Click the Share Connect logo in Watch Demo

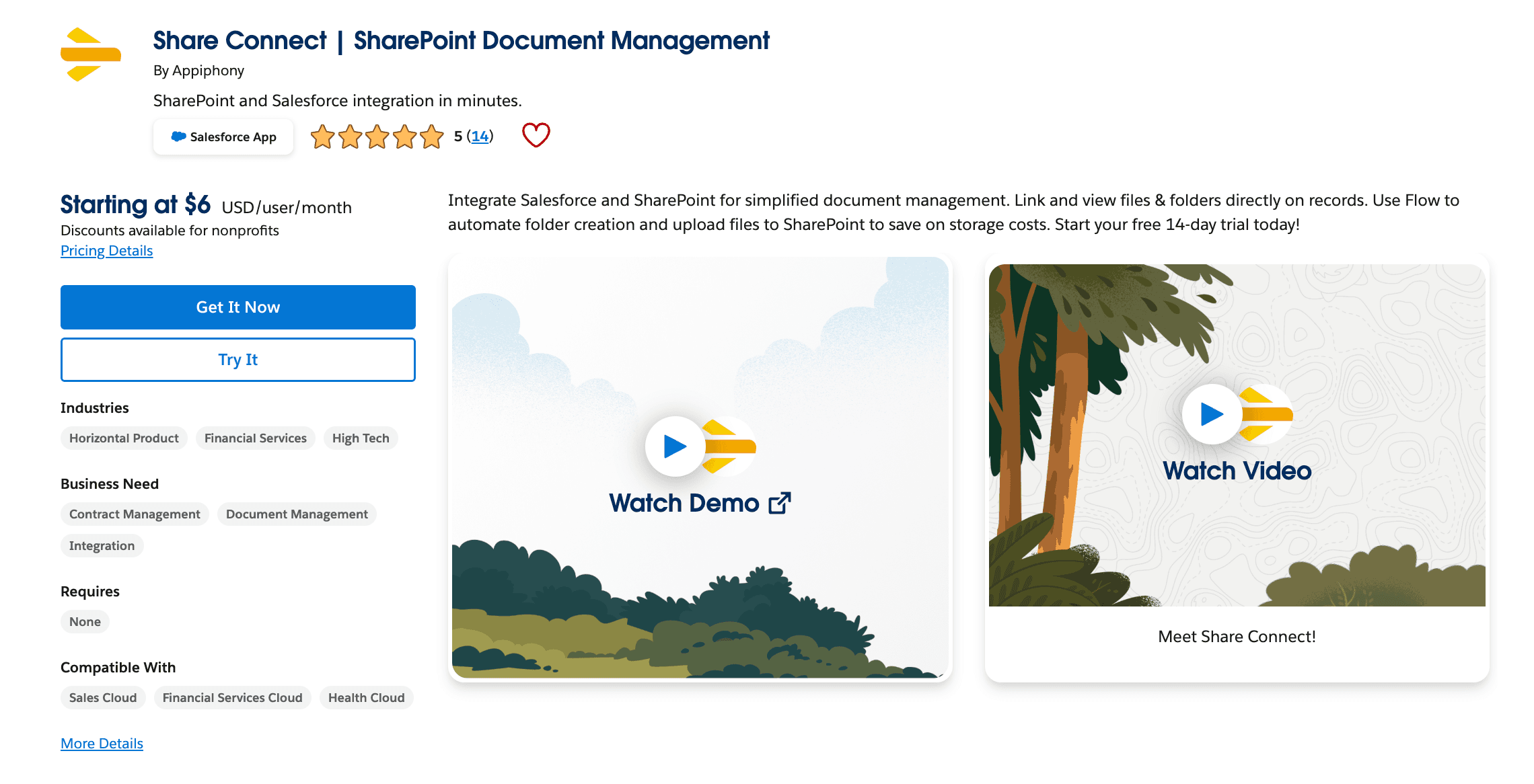(x=729, y=446)
